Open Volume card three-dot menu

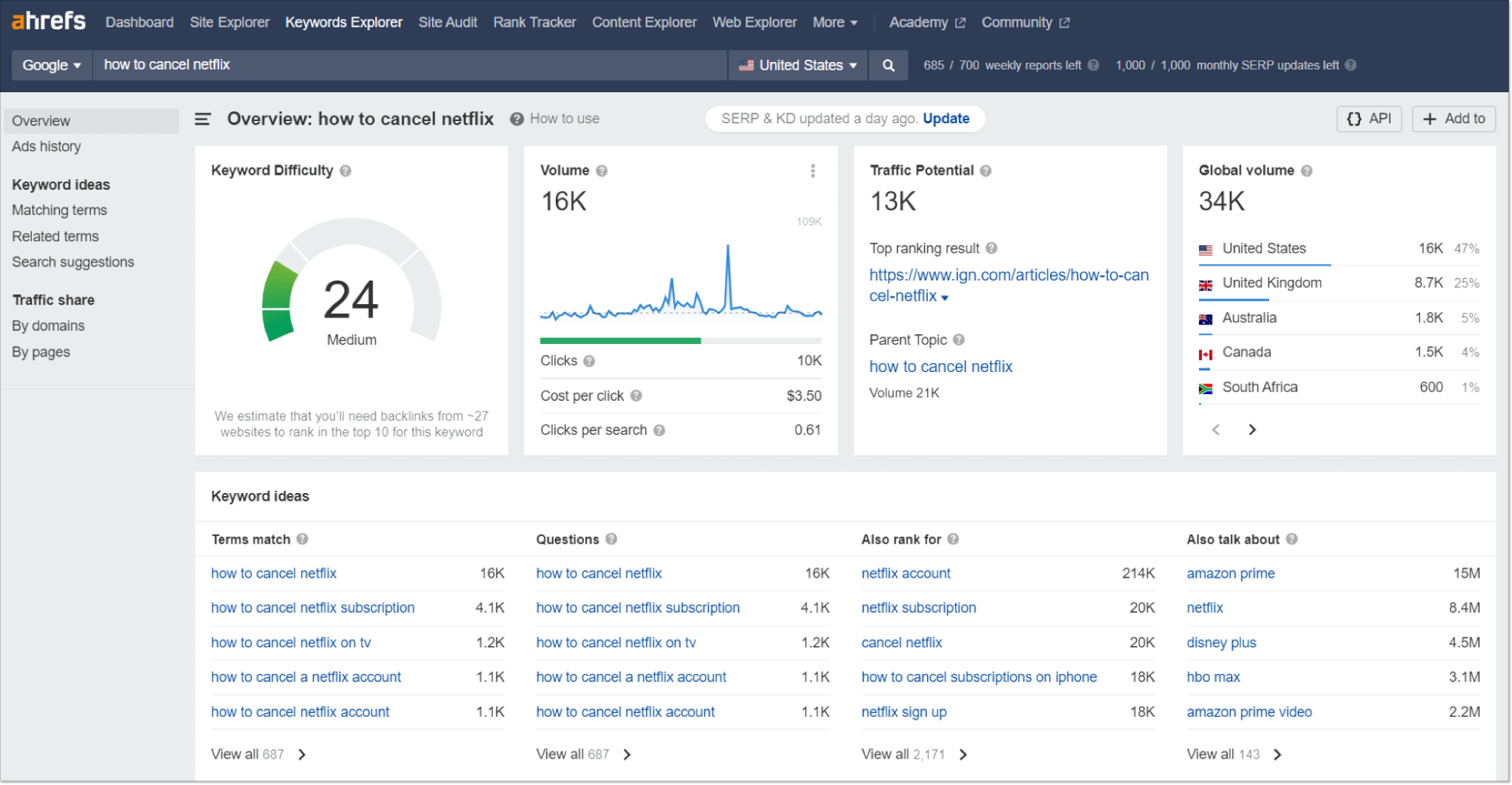pyautogui.click(x=813, y=171)
